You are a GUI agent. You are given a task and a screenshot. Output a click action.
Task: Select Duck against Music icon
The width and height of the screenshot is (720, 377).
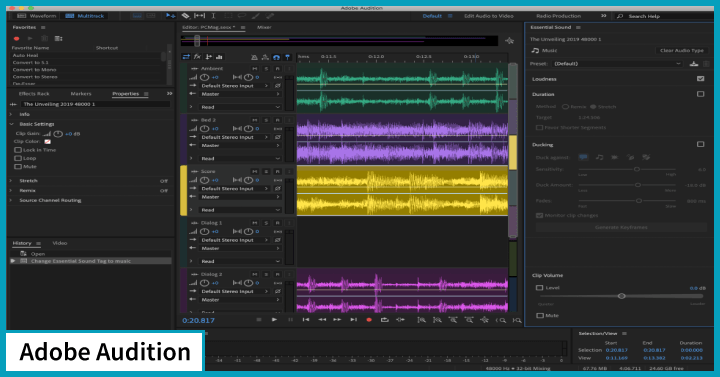pyautogui.click(x=599, y=157)
